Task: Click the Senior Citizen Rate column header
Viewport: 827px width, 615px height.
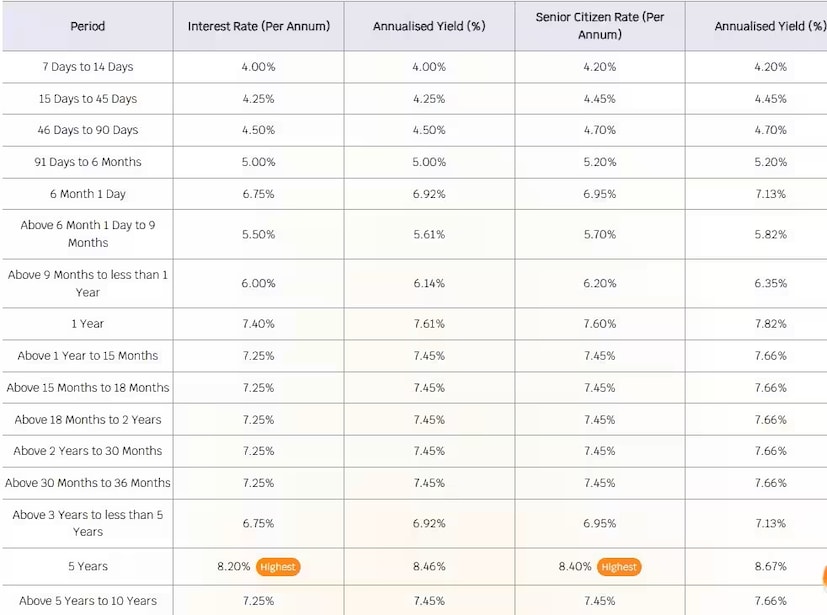Action: [599, 26]
